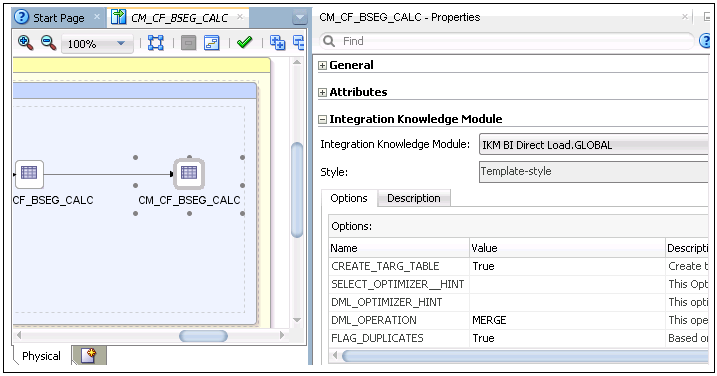The image size is (717, 376).
Task: Click the Start Page help icon
Action: [21, 17]
